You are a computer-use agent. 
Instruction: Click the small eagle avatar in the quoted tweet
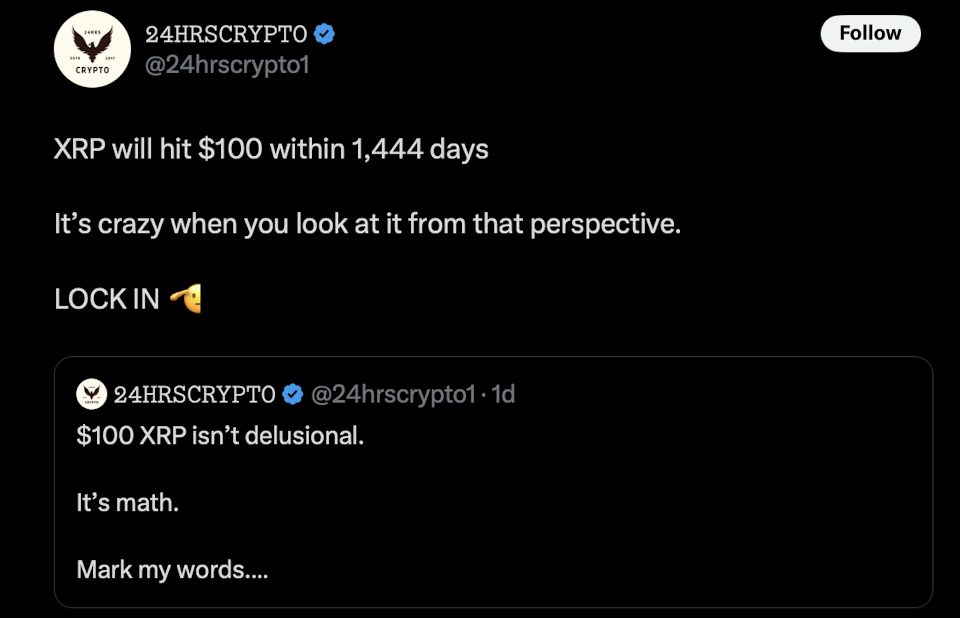(91, 394)
